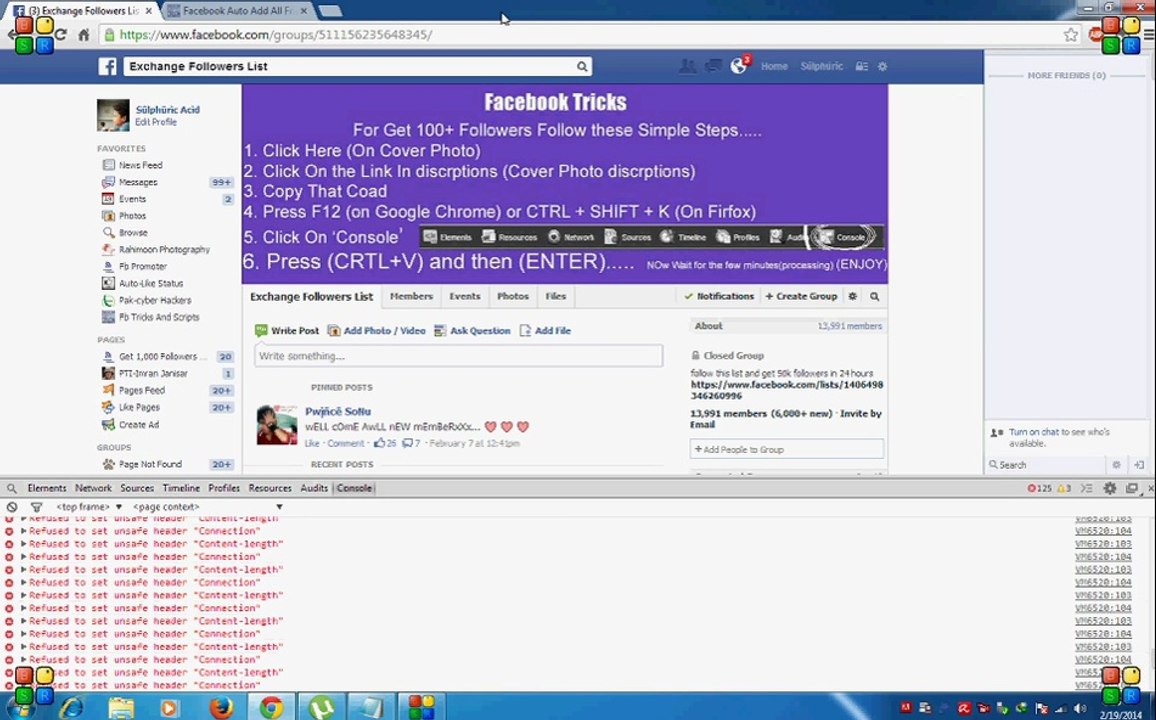The image size is (1156, 720).
Task: Open Timeline panel in DevTools
Action: pos(181,488)
